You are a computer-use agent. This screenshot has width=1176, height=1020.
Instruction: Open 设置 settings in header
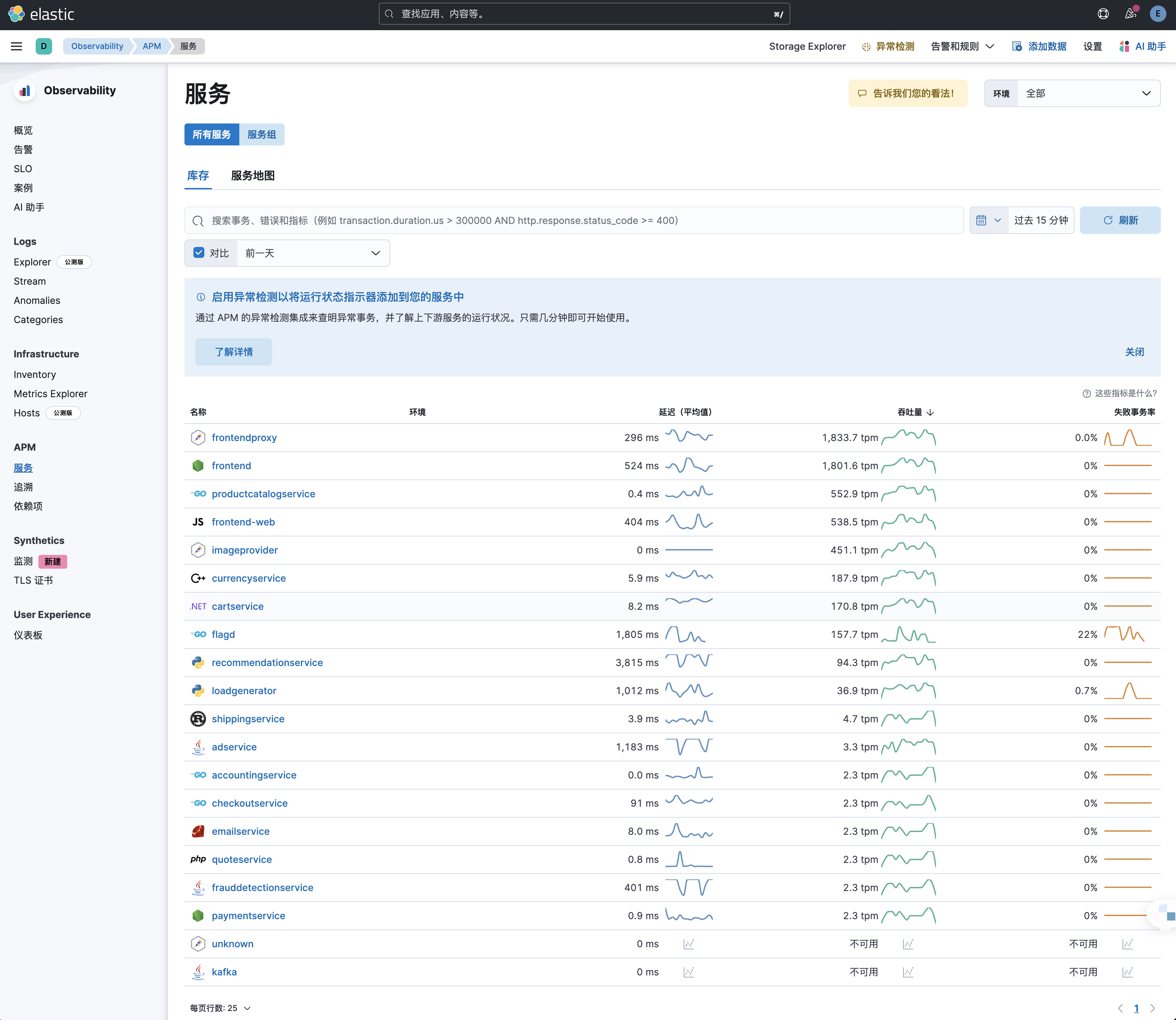pos(1092,46)
